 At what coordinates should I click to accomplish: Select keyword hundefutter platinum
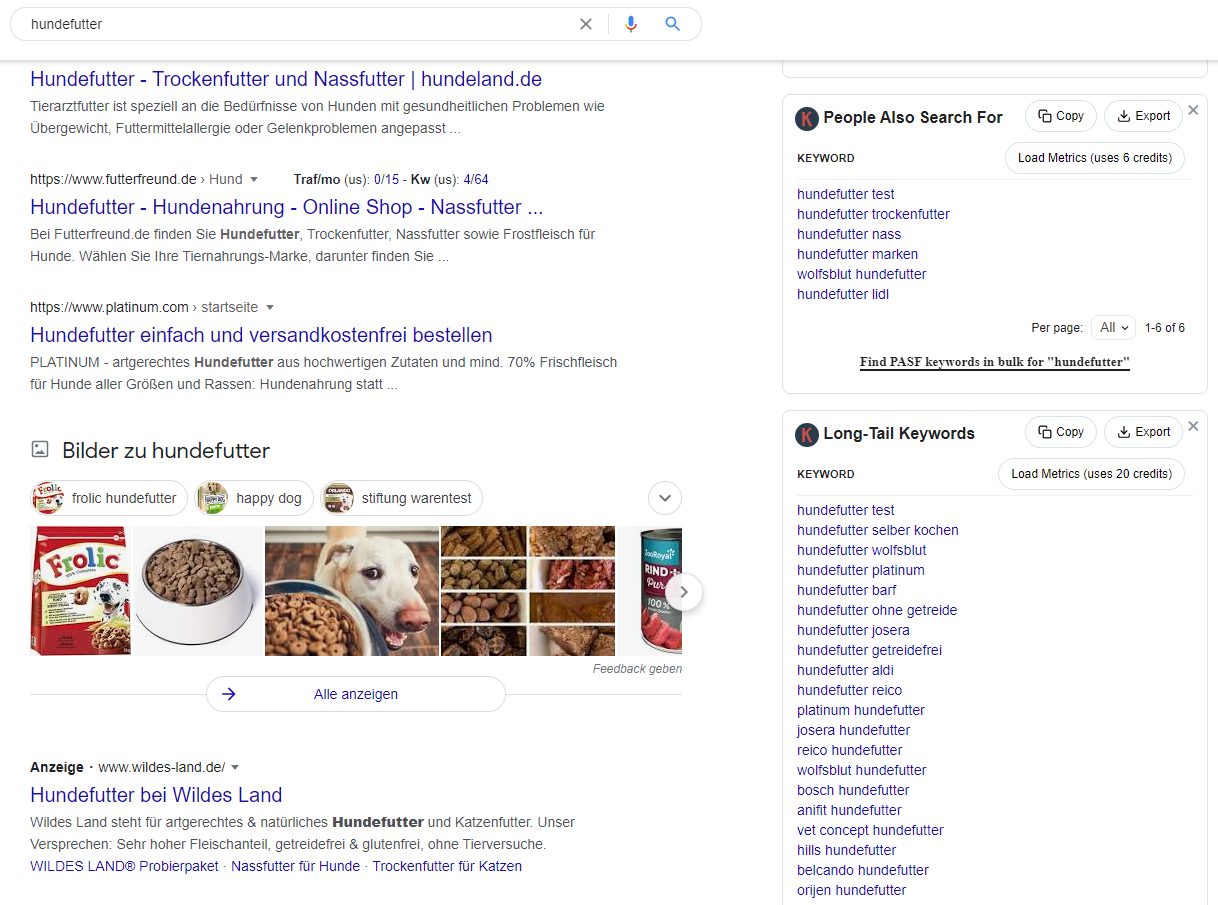coord(861,570)
